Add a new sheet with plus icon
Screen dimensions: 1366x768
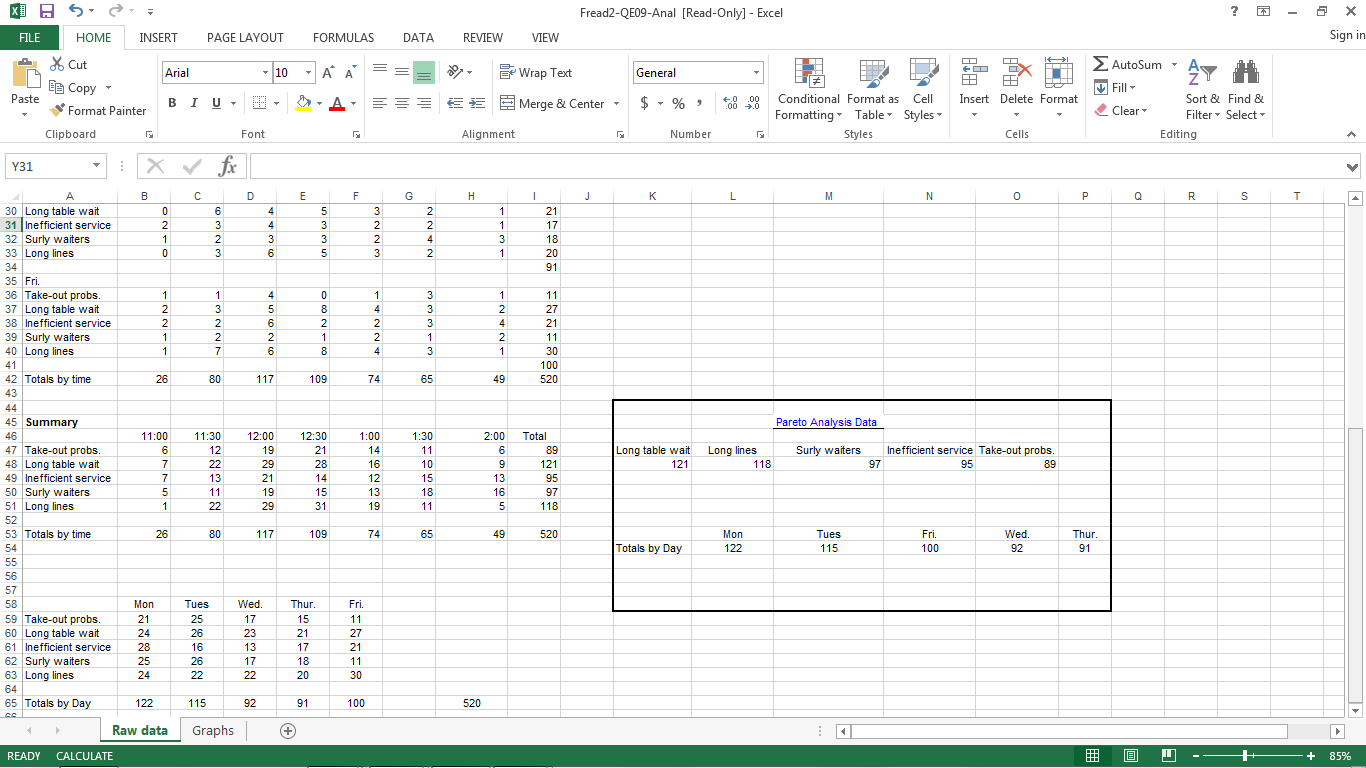pyautogui.click(x=288, y=731)
